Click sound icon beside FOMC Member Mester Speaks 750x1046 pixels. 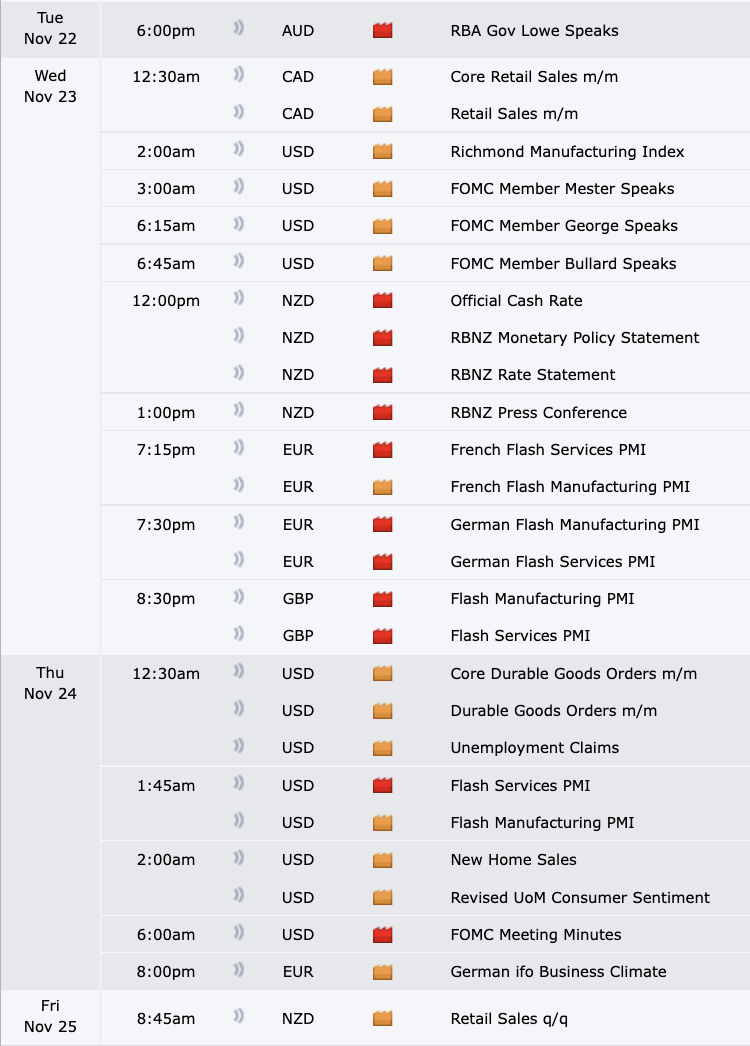point(239,188)
